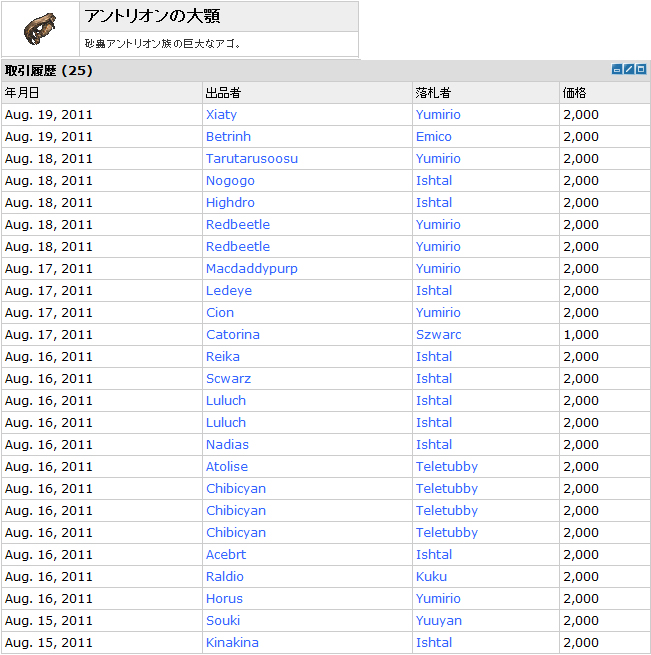Click the アントリオンの大顎 item thumbnail

point(41,29)
